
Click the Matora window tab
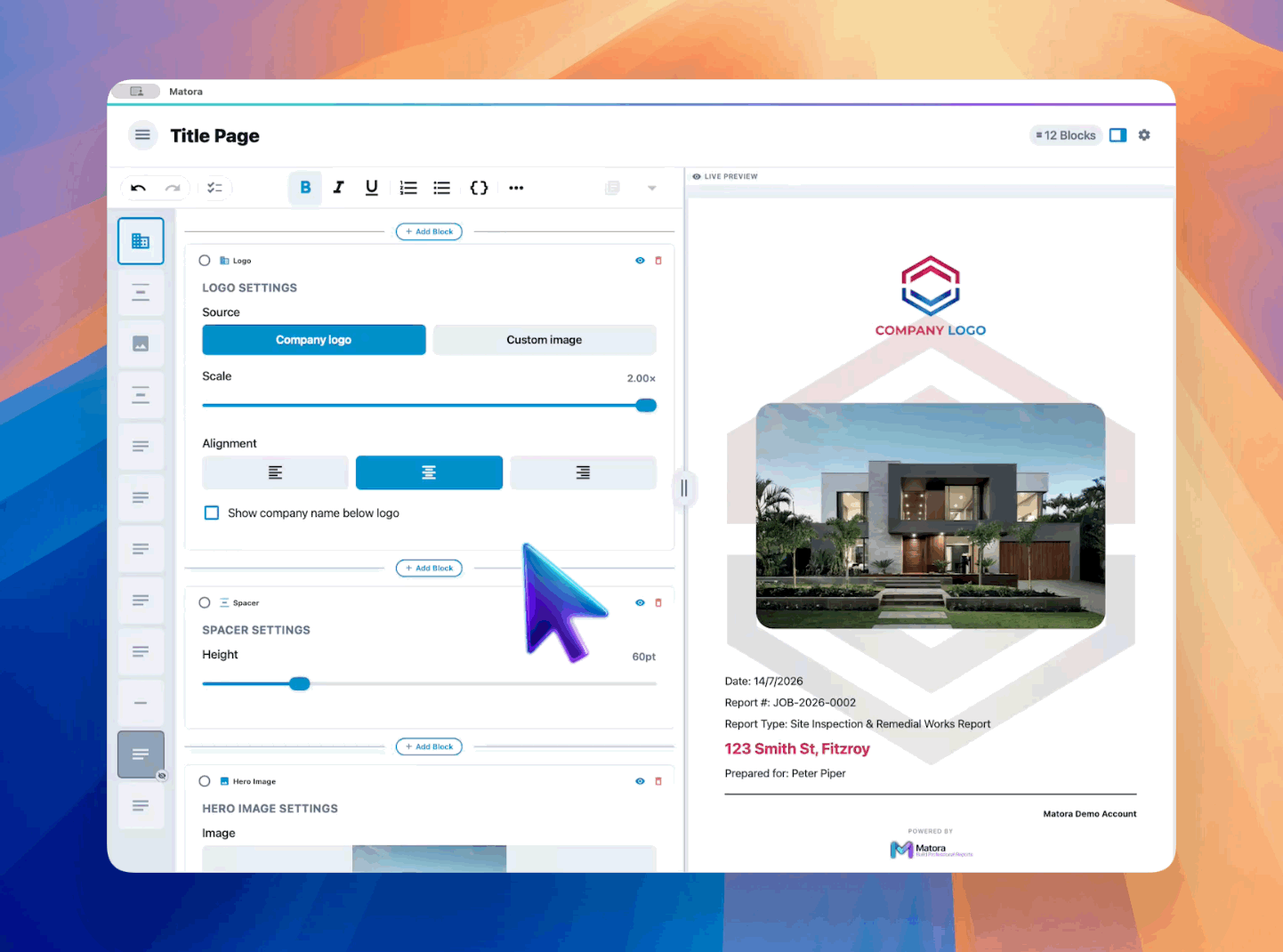(x=186, y=92)
